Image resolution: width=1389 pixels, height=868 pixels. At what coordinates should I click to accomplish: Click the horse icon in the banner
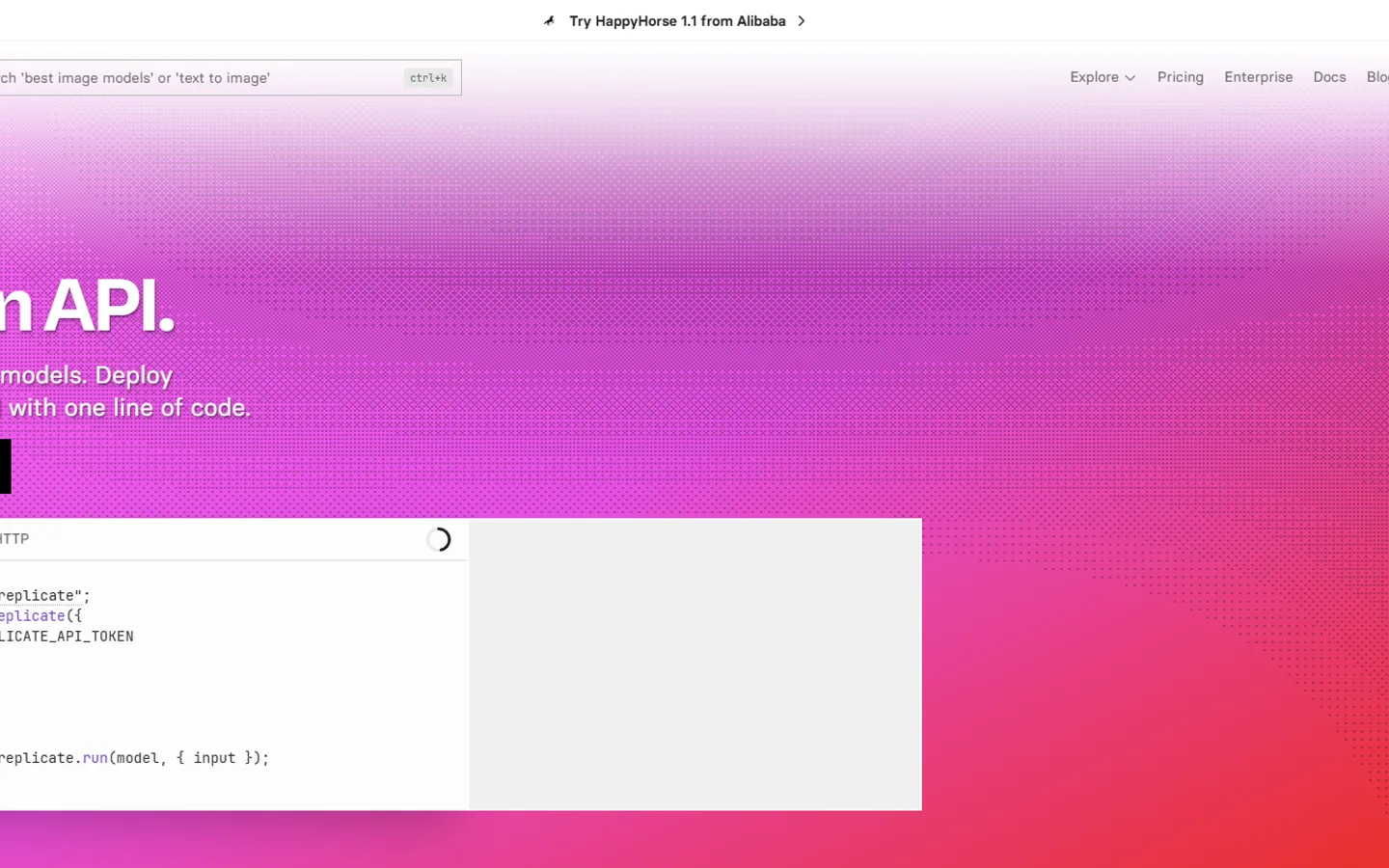(x=549, y=20)
